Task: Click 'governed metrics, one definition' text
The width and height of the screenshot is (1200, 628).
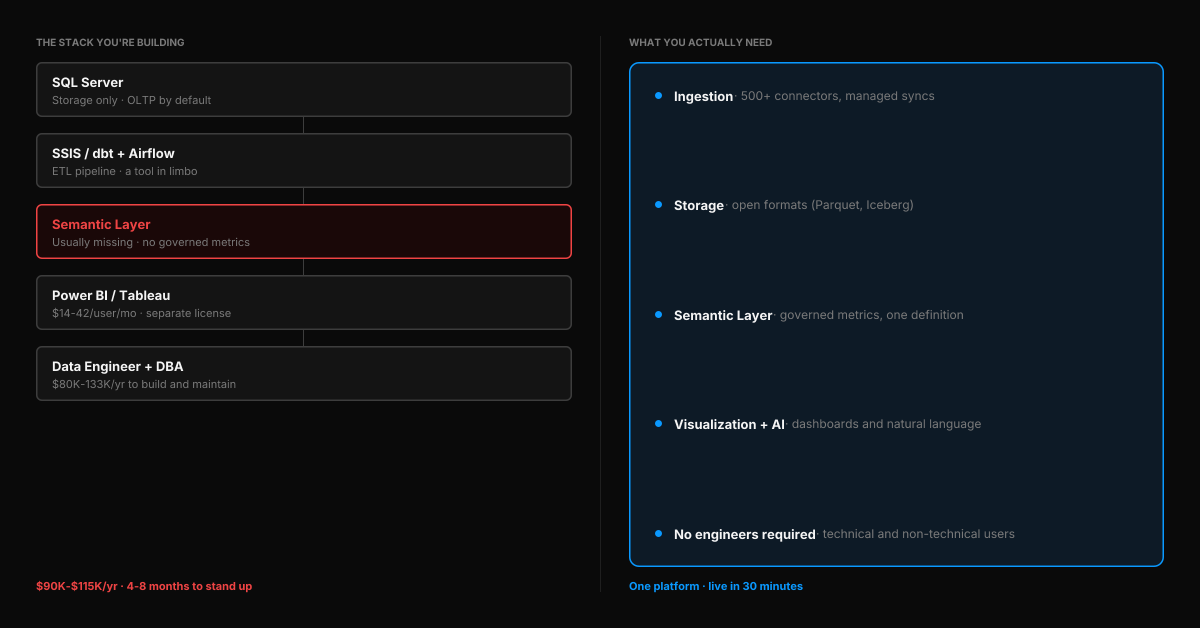Action: (872, 315)
